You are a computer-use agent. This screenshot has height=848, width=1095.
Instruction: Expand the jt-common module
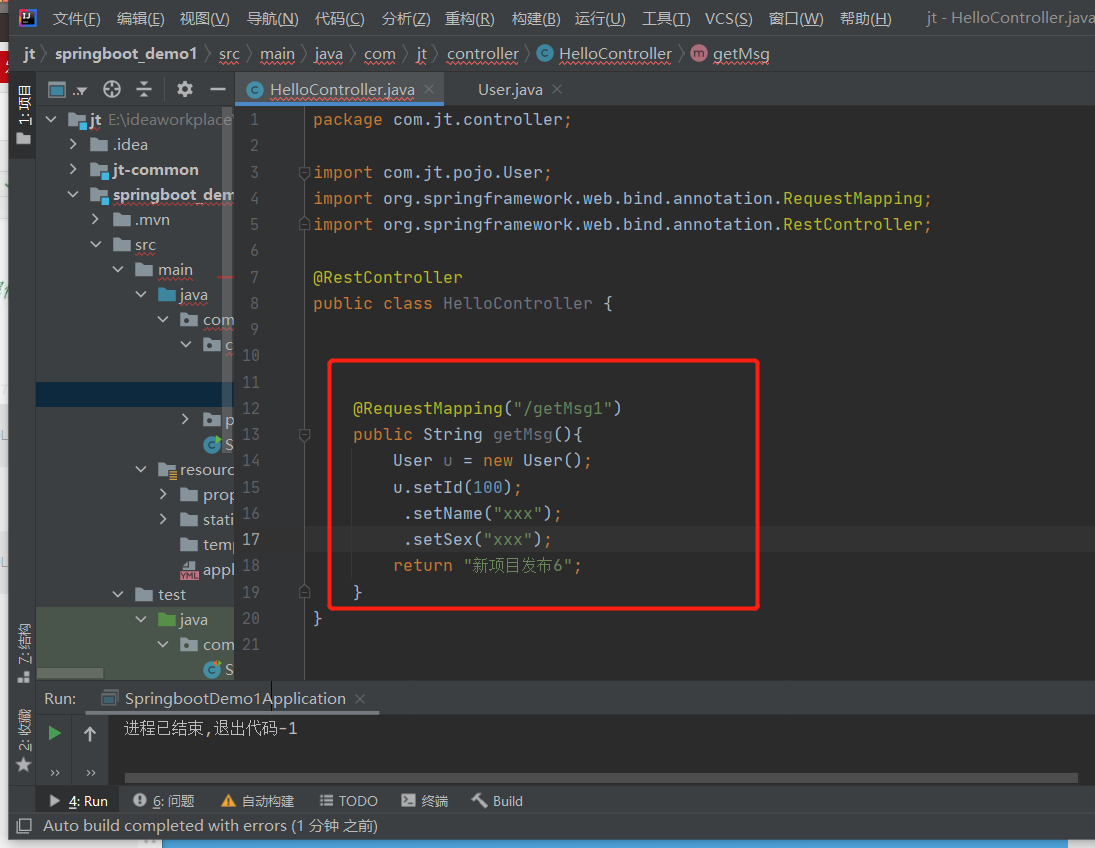pos(73,170)
